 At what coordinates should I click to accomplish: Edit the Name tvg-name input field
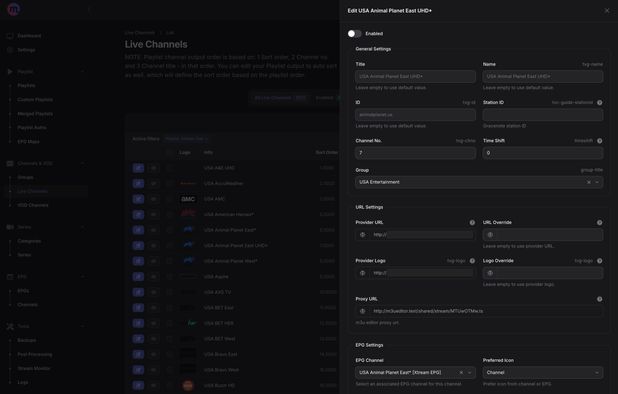tap(542, 76)
